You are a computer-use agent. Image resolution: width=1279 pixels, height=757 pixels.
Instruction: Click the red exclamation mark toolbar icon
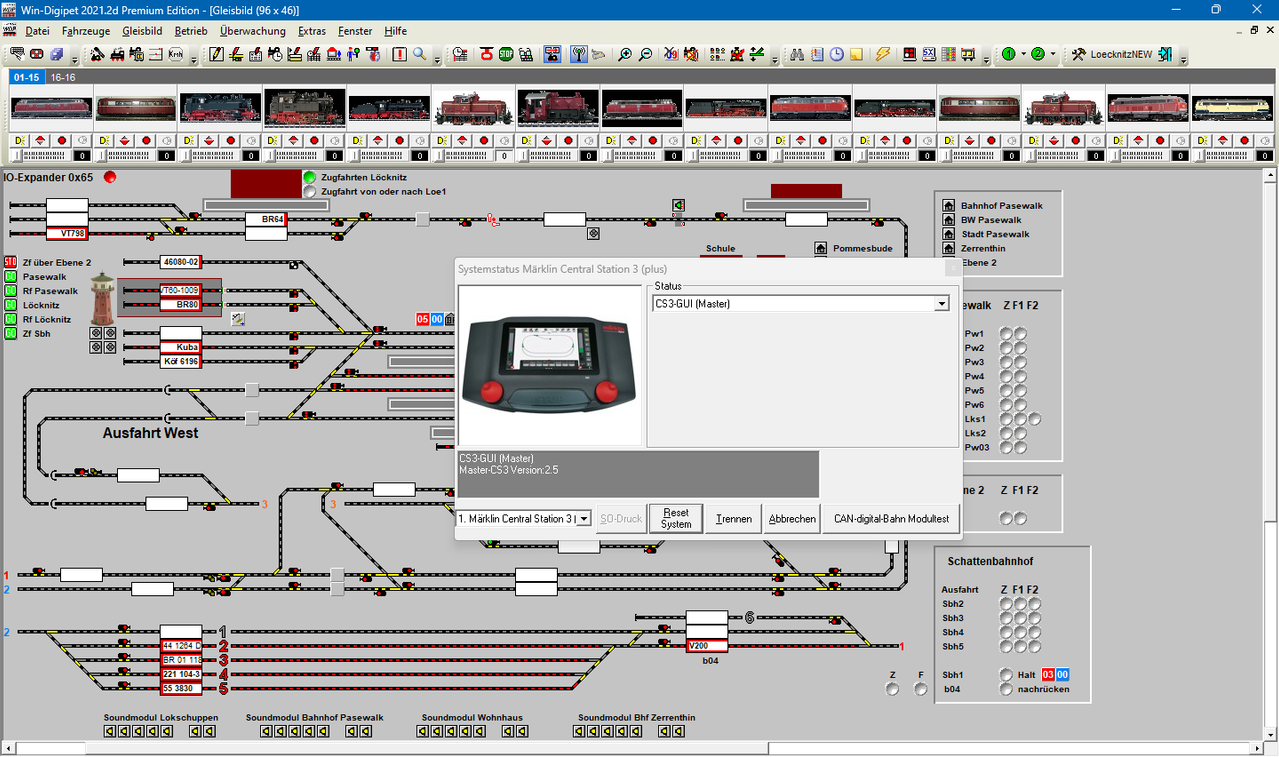399,54
